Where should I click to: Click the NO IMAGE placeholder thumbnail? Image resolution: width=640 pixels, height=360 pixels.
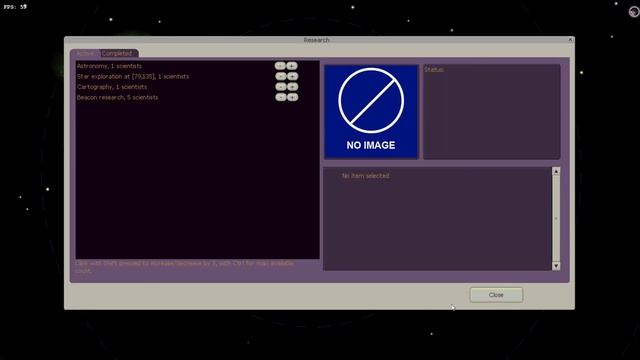coord(371,111)
